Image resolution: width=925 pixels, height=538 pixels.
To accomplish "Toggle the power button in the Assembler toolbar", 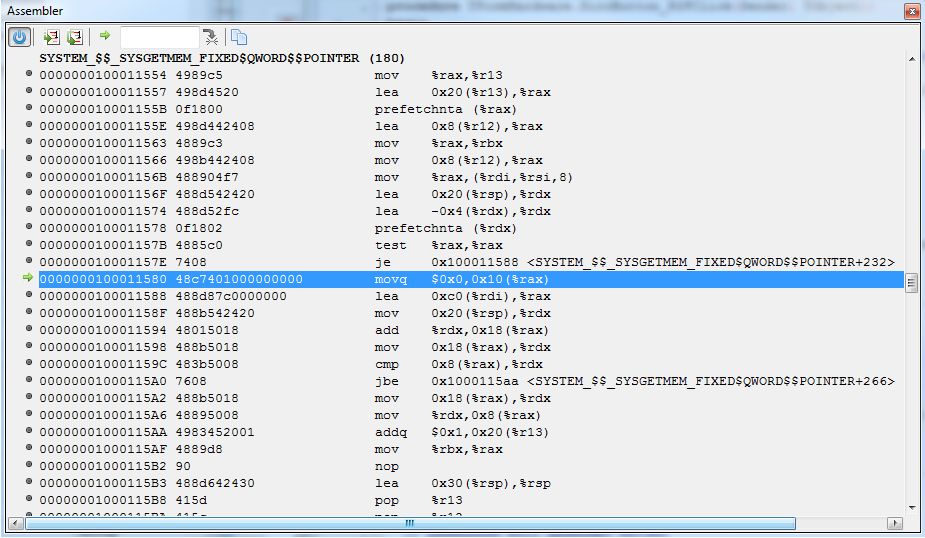I will 19,37.
